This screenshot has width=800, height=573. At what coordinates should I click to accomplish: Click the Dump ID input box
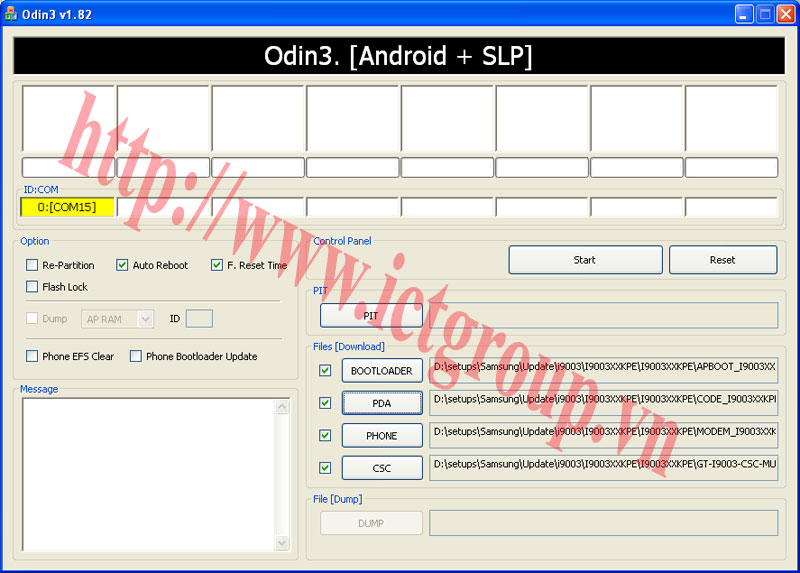[x=199, y=319]
